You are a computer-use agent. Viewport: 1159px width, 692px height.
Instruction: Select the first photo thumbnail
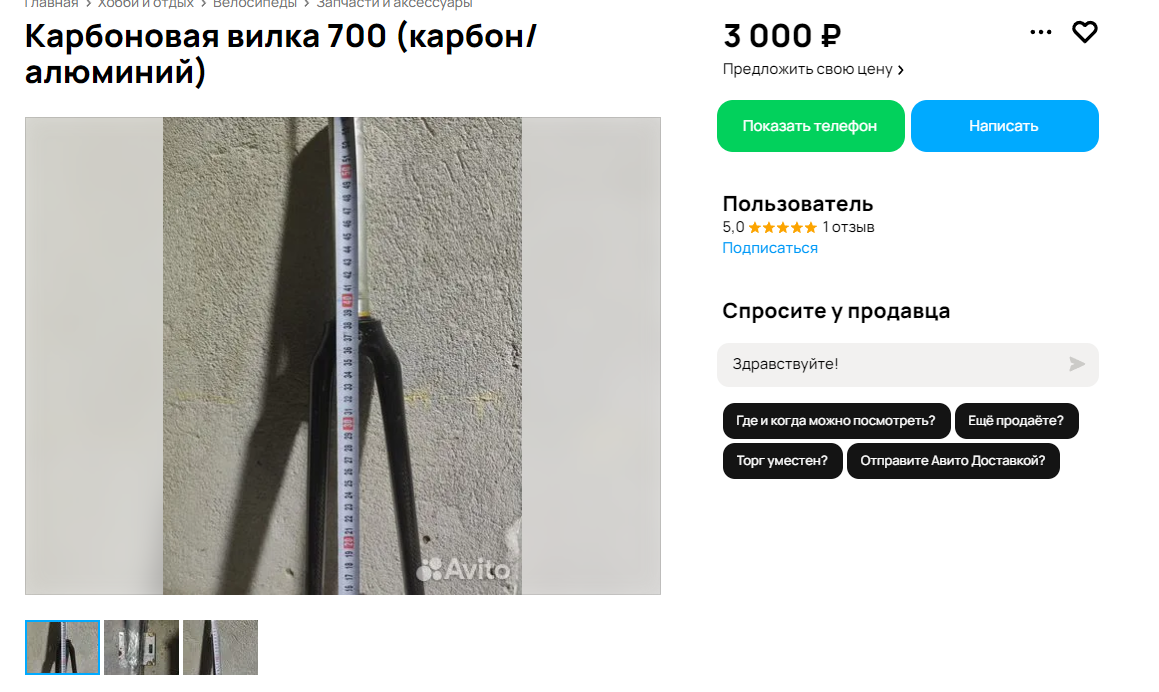pyautogui.click(x=62, y=648)
